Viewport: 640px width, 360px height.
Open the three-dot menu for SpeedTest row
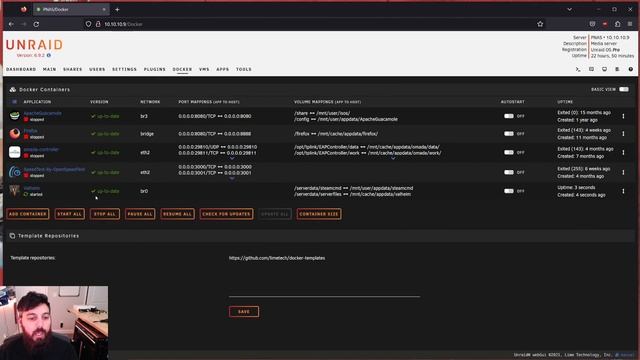click(x=623, y=172)
